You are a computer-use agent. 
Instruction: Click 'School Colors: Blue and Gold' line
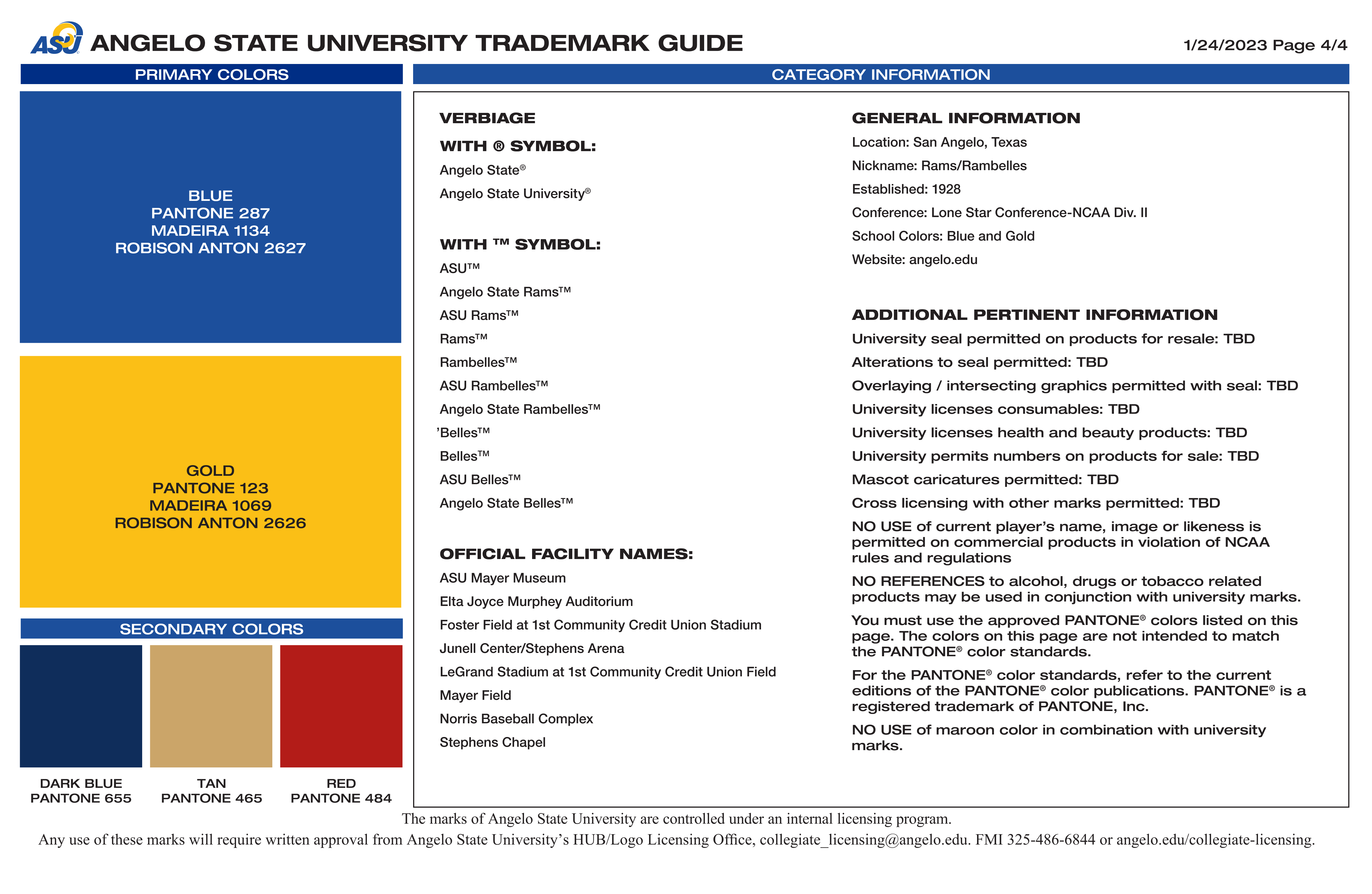pyautogui.click(x=943, y=236)
